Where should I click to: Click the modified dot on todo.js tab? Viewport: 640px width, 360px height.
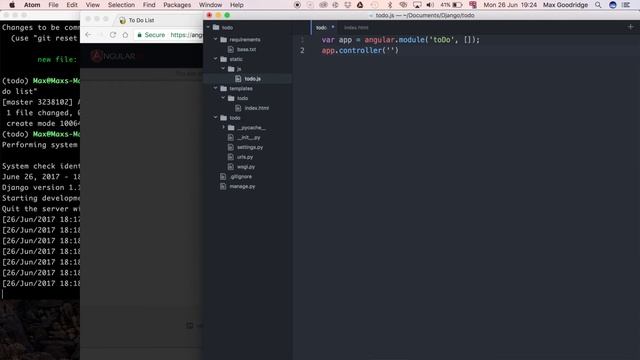(x=333, y=27)
